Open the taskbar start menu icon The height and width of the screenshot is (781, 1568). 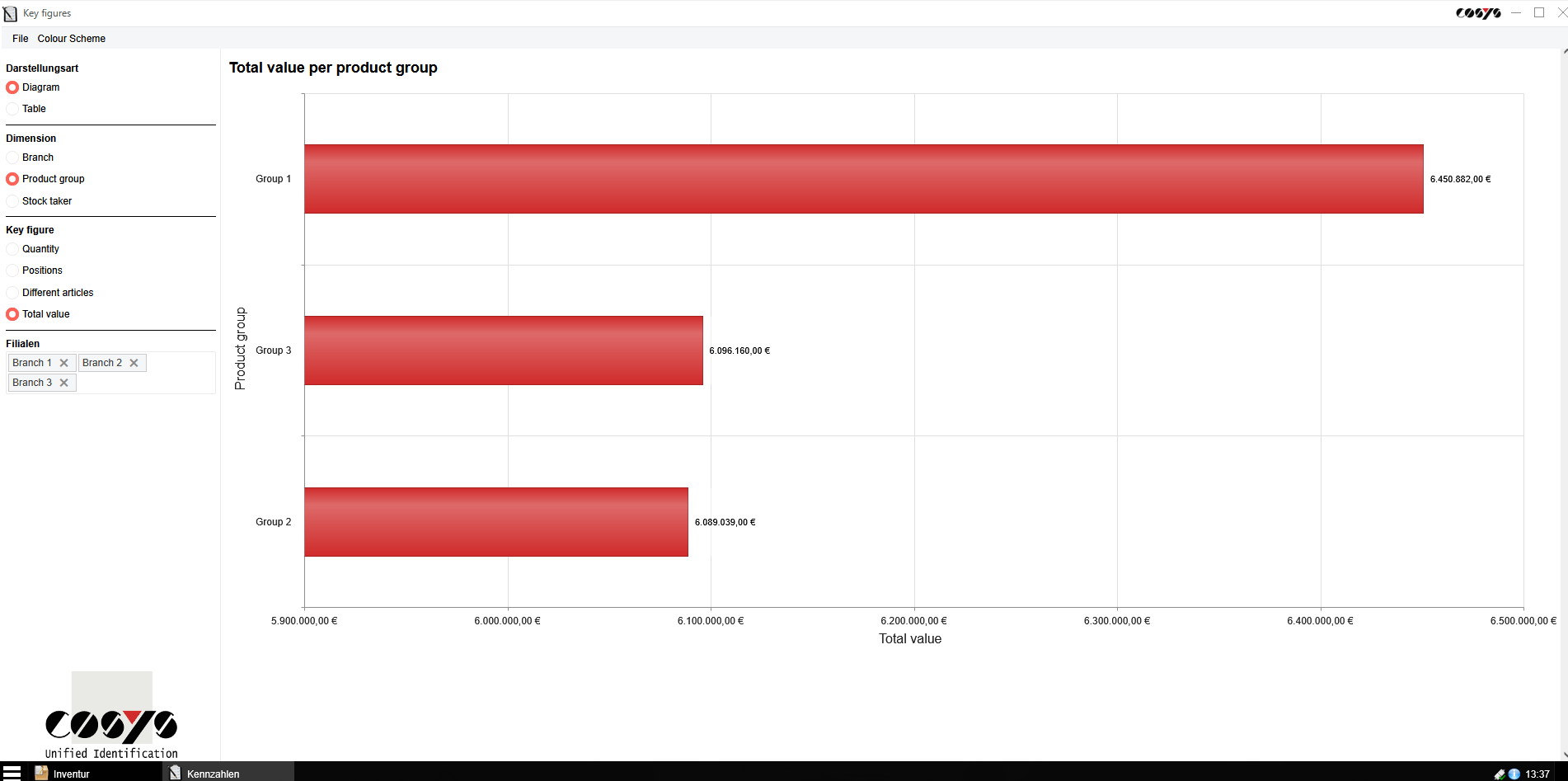point(12,774)
